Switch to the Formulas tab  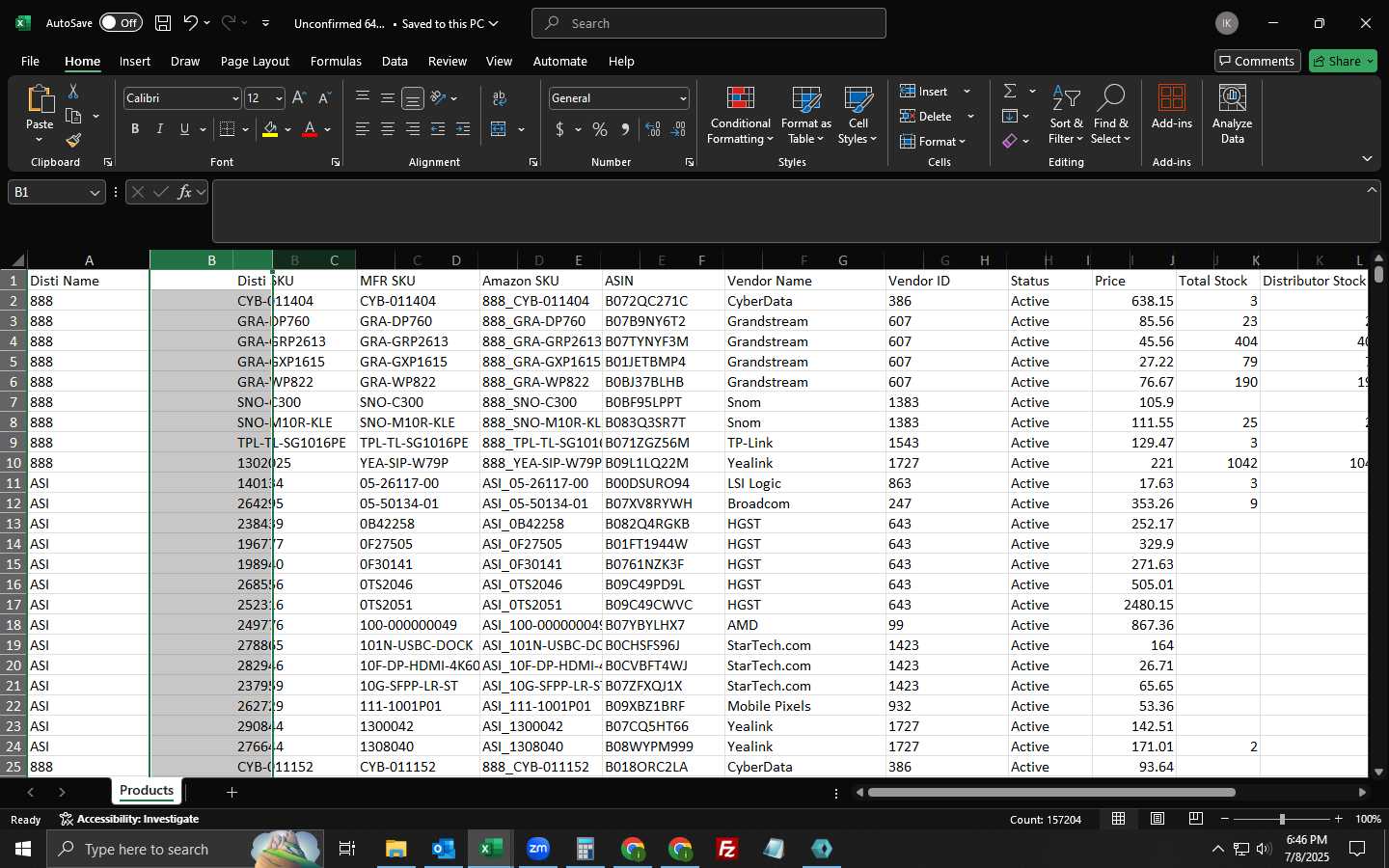tap(336, 61)
